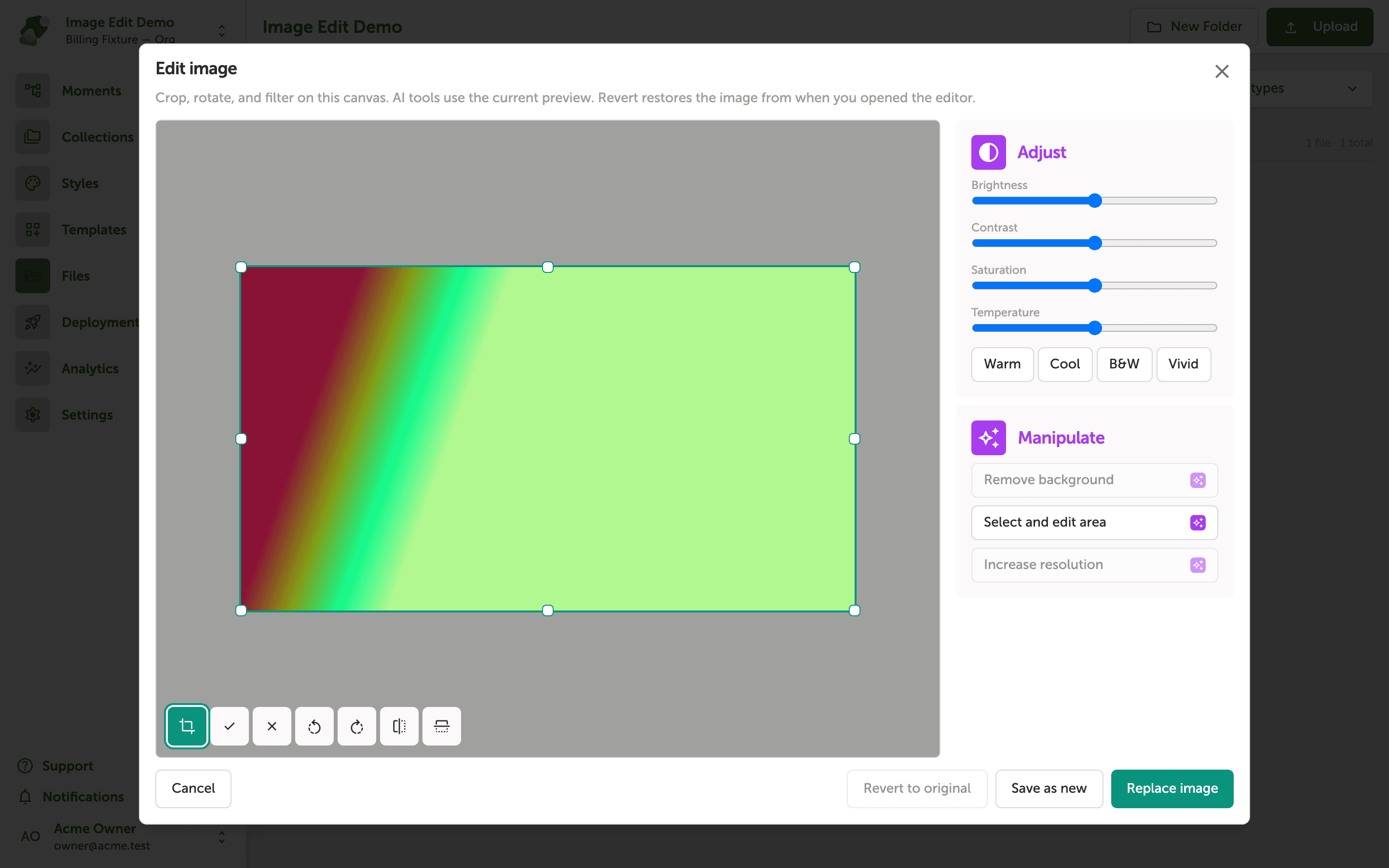Flip the image horizontally
The width and height of the screenshot is (1389, 868).
[x=399, y=726]
